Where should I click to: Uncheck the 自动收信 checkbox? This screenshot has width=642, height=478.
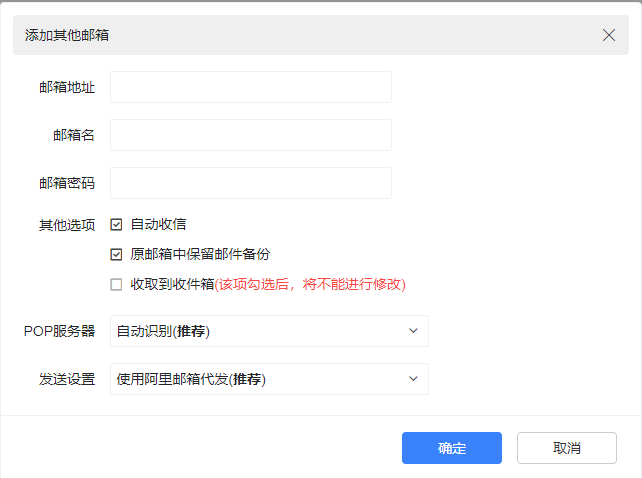pos(117,224)
